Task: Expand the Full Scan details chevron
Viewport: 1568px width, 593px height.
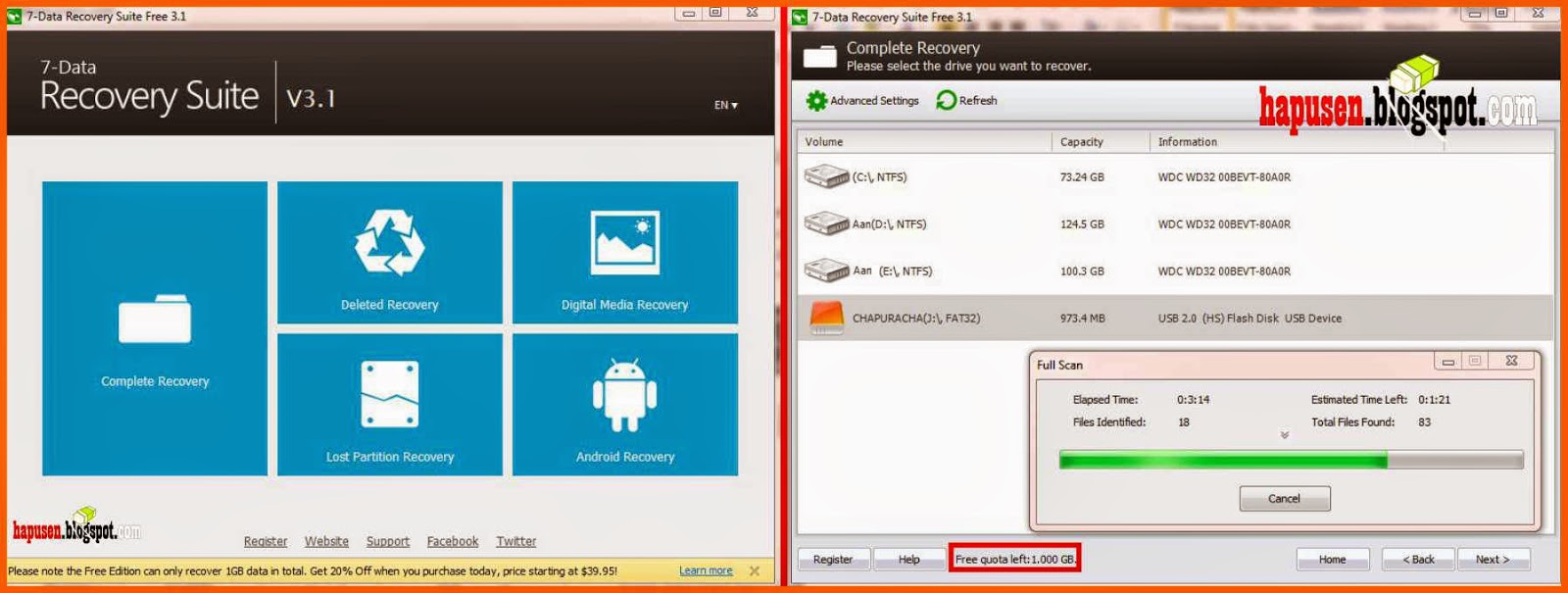Action: 1285,435
